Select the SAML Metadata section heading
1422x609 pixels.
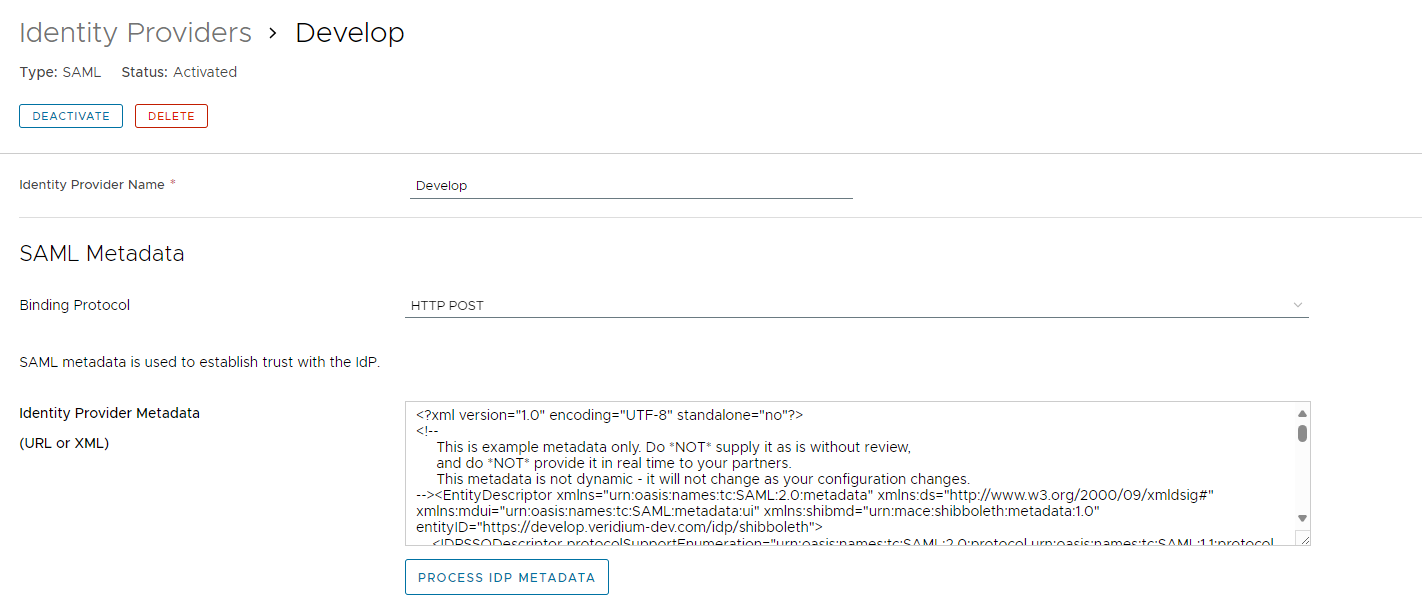(x=102, y=254)
